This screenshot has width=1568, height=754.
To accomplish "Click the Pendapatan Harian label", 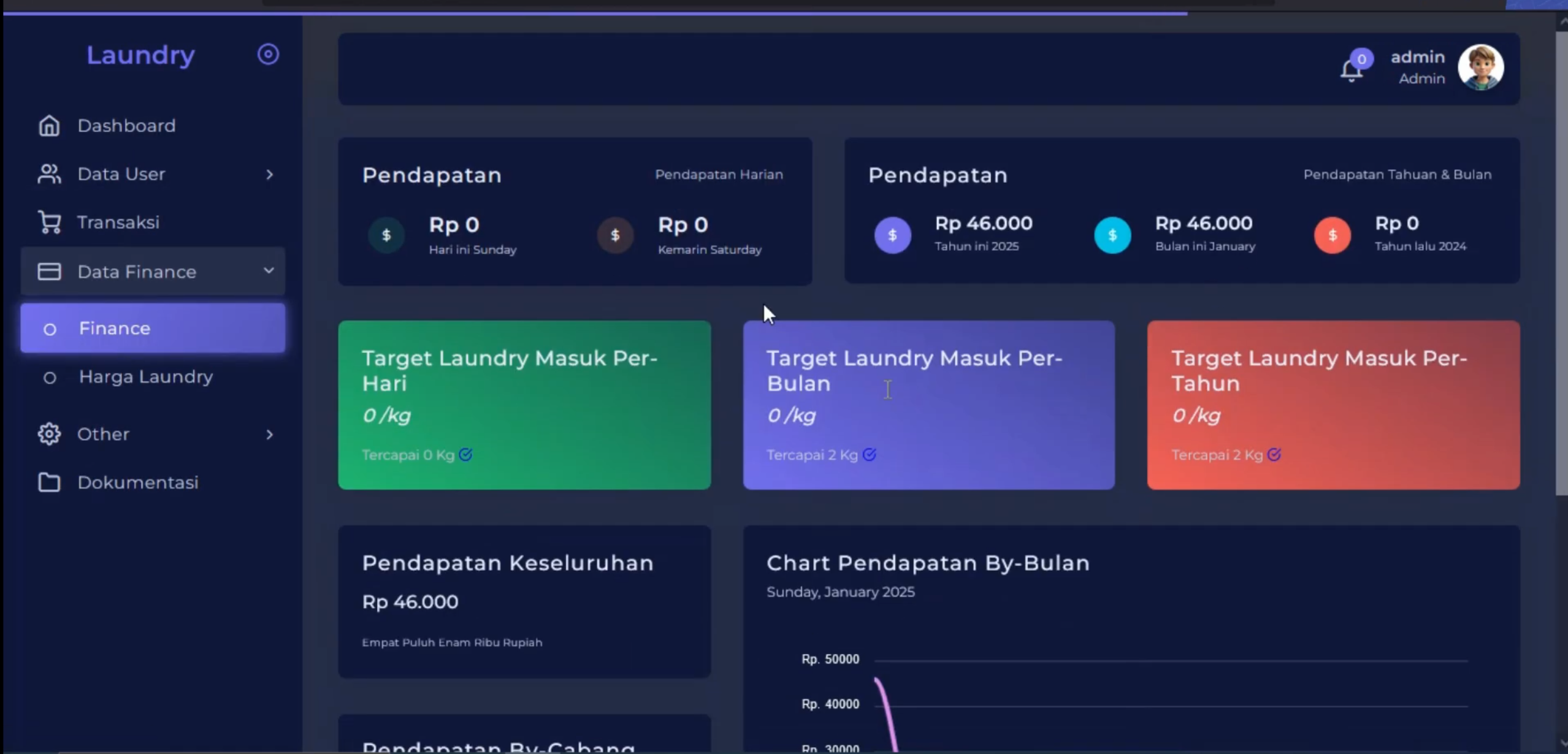I will [719, 175].
